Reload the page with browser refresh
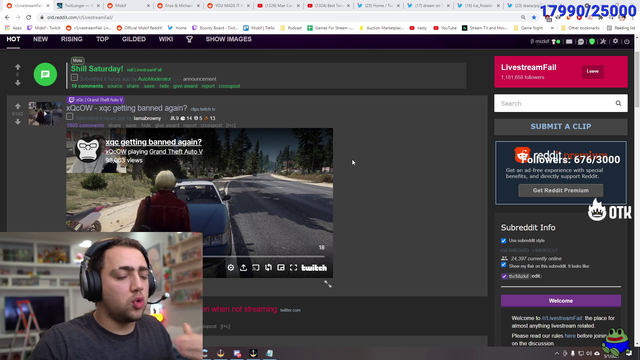This screenshot has width=640, height=360. [x=29, y=18]
